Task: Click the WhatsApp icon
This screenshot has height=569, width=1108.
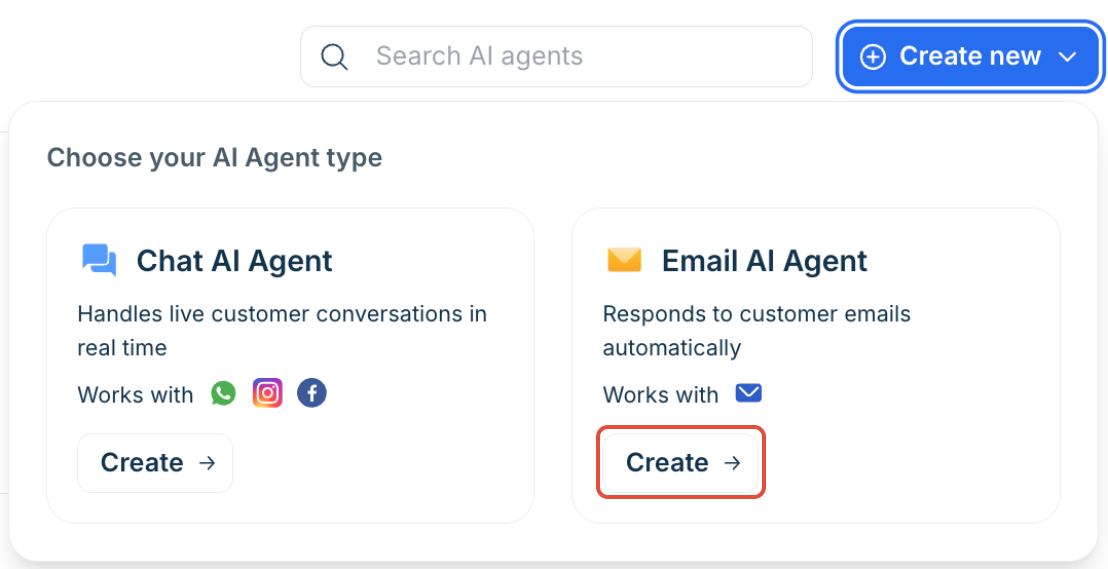Action: click(x=223, y=393)
